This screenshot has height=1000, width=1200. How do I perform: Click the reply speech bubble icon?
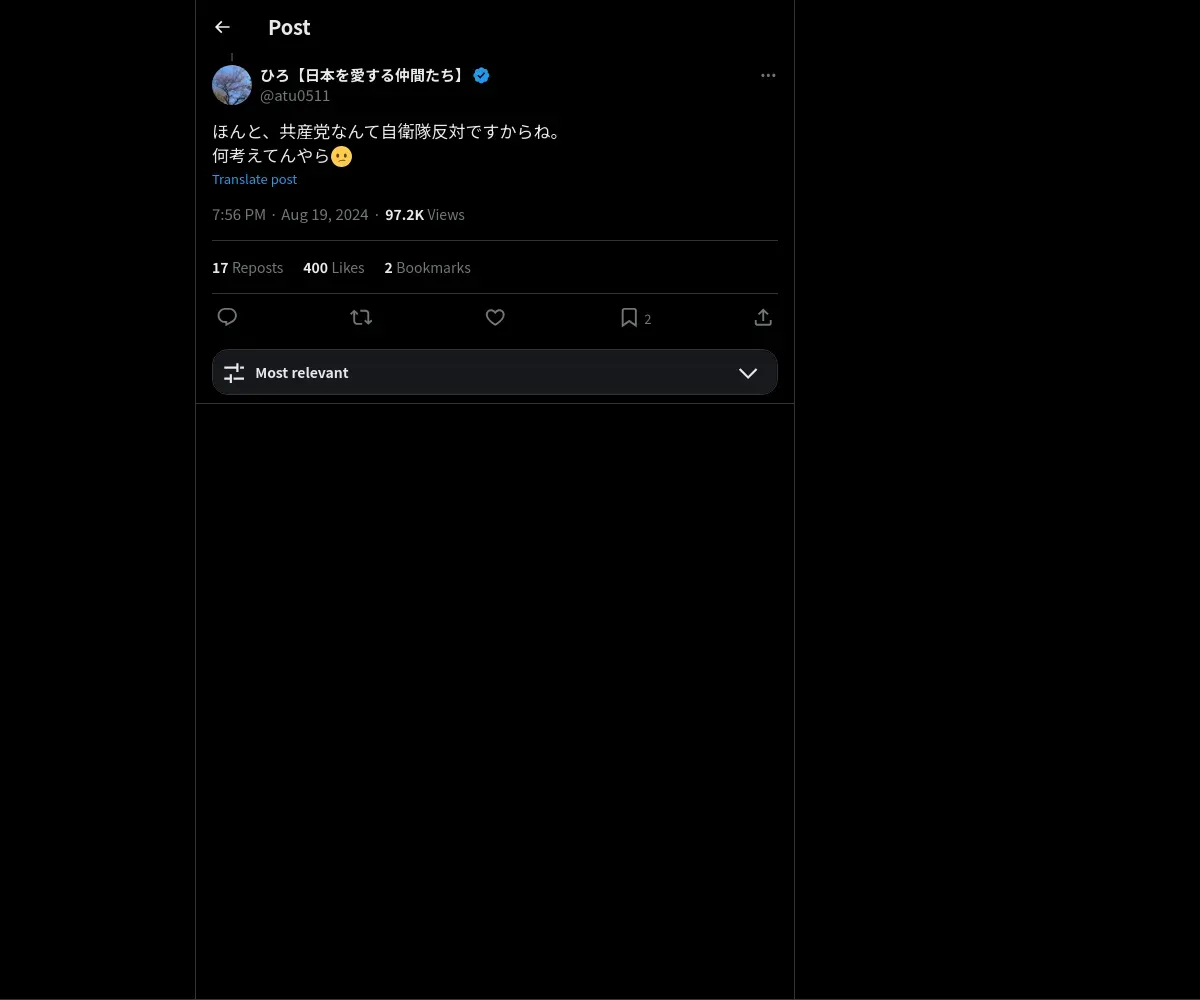tap(227, 317)
